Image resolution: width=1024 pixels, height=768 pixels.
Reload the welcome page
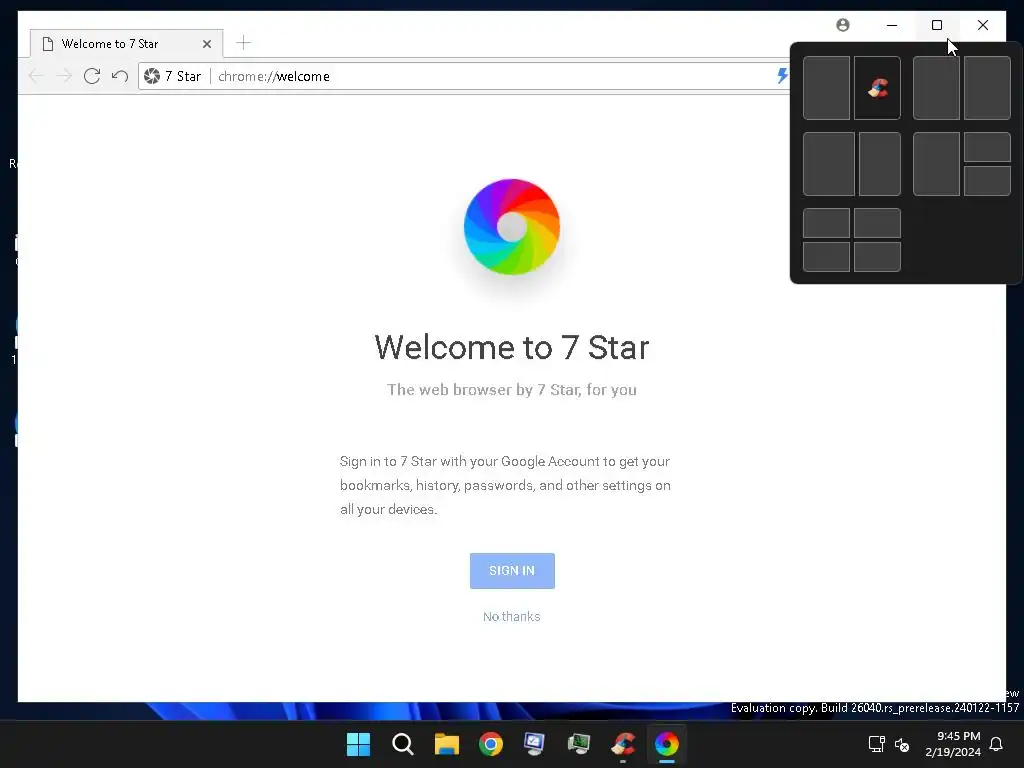[92, 76]
